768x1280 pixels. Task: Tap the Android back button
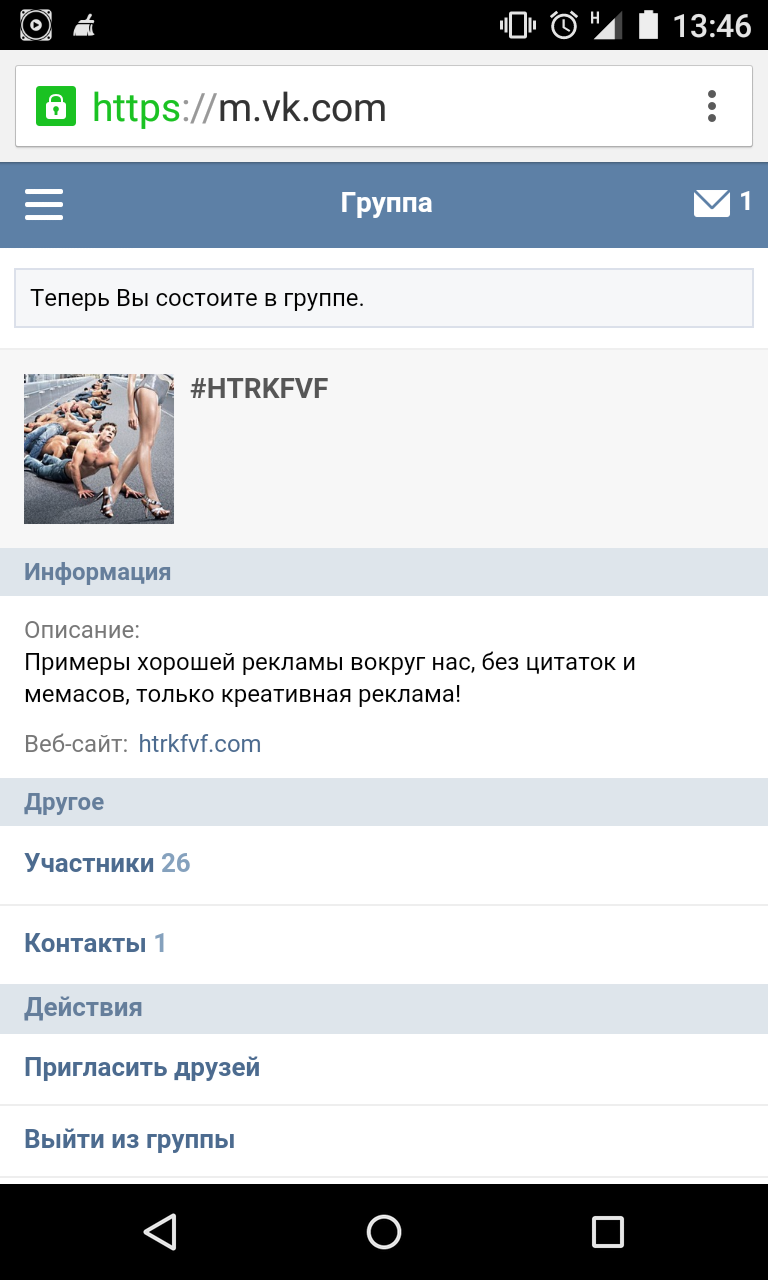[160, 1231]
